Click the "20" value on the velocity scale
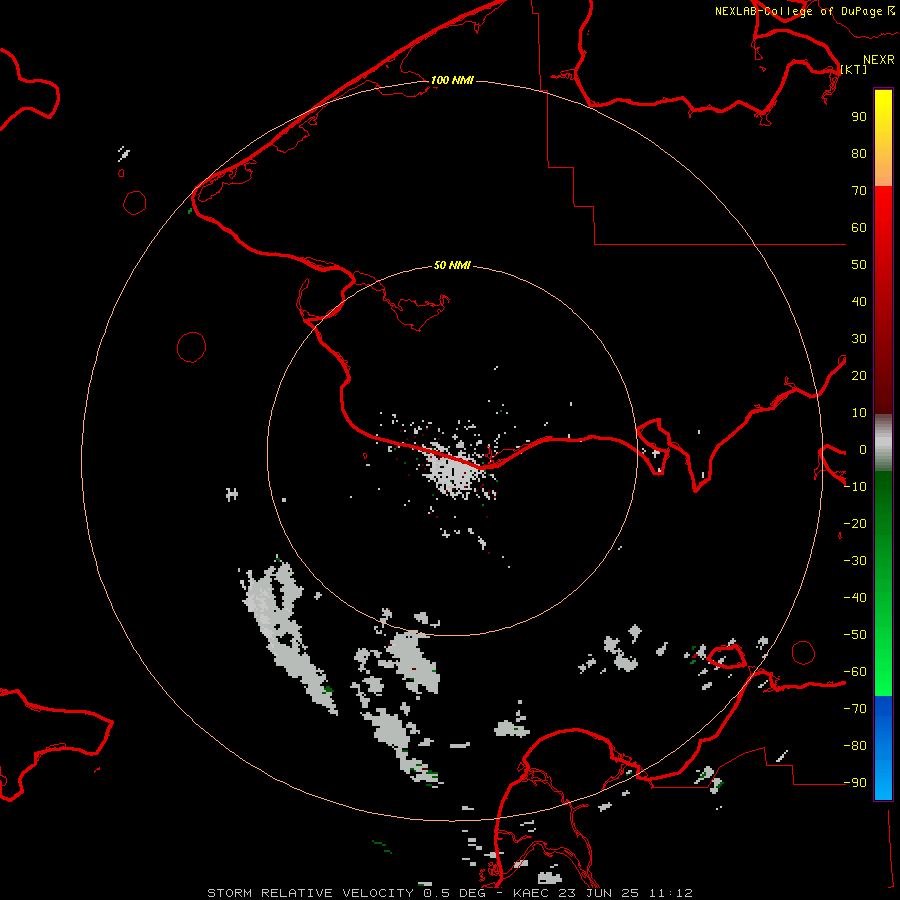 coord(859,376)
